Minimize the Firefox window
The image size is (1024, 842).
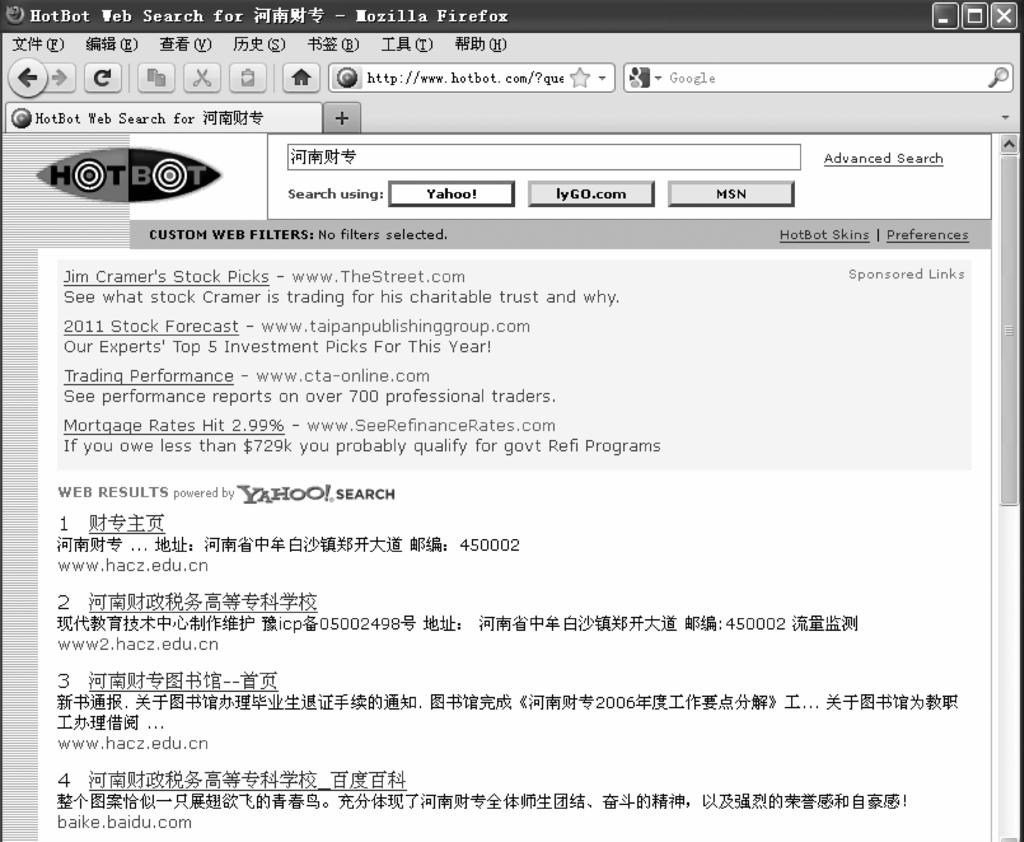coord(944,16)
